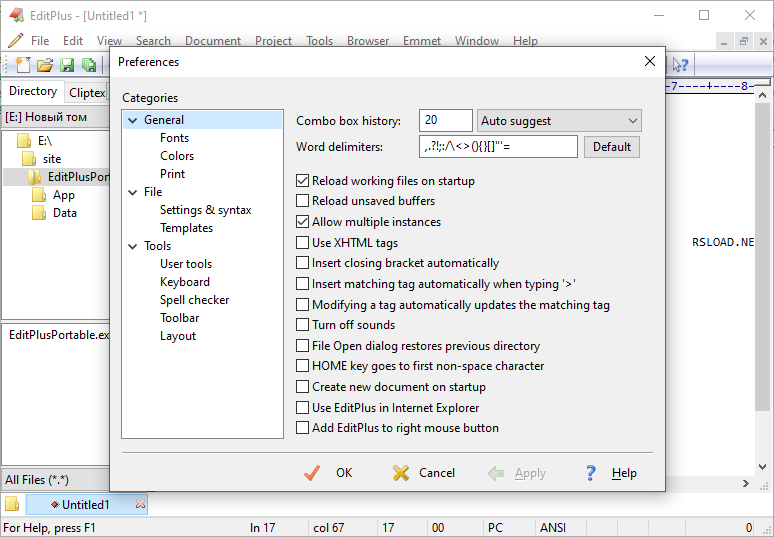Check HOME key goes to first non-space character
The image size is (774, 537).
302,366
